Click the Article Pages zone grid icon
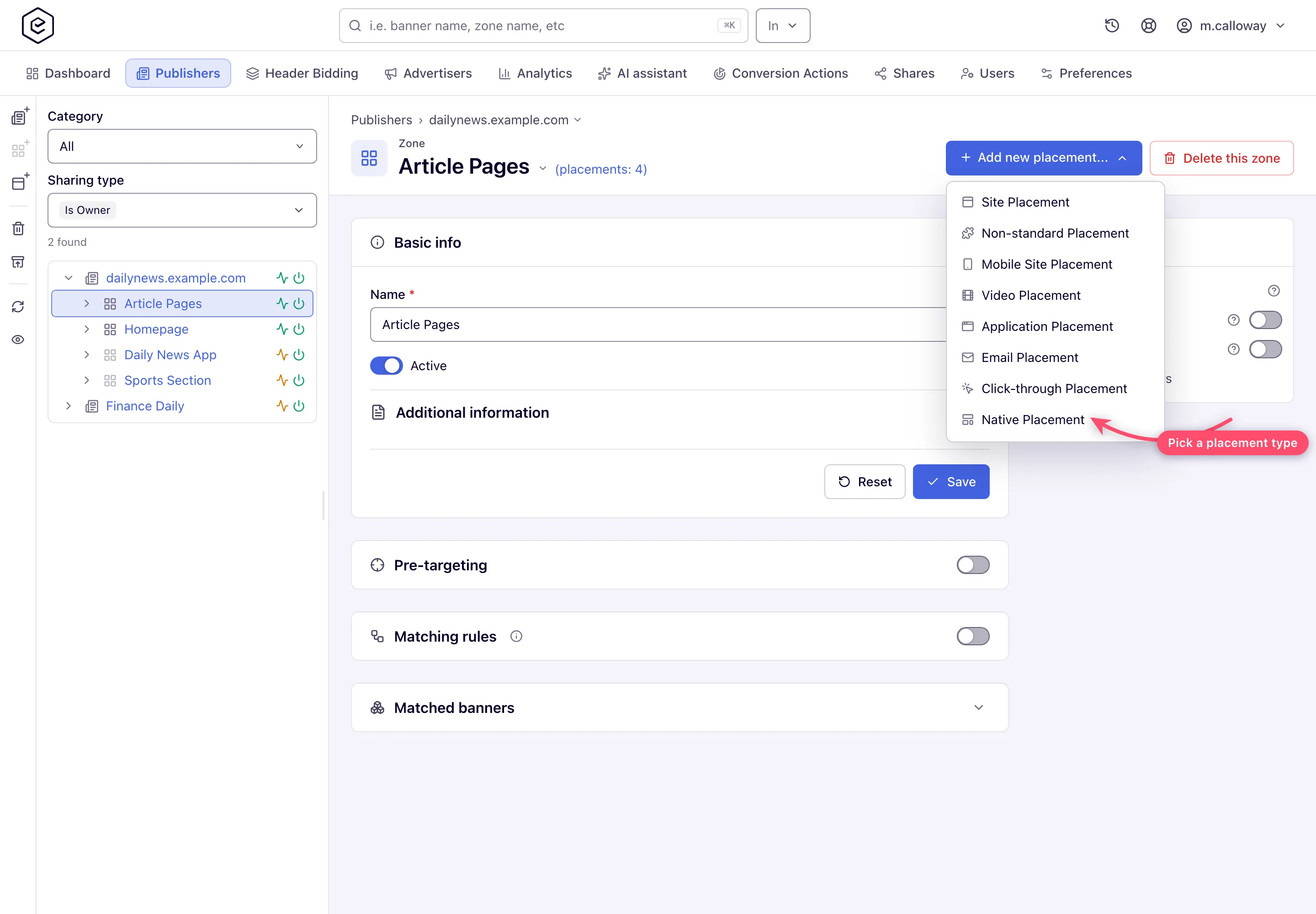The height and width of the screenshot is (914, 1316). coord(111,304)
